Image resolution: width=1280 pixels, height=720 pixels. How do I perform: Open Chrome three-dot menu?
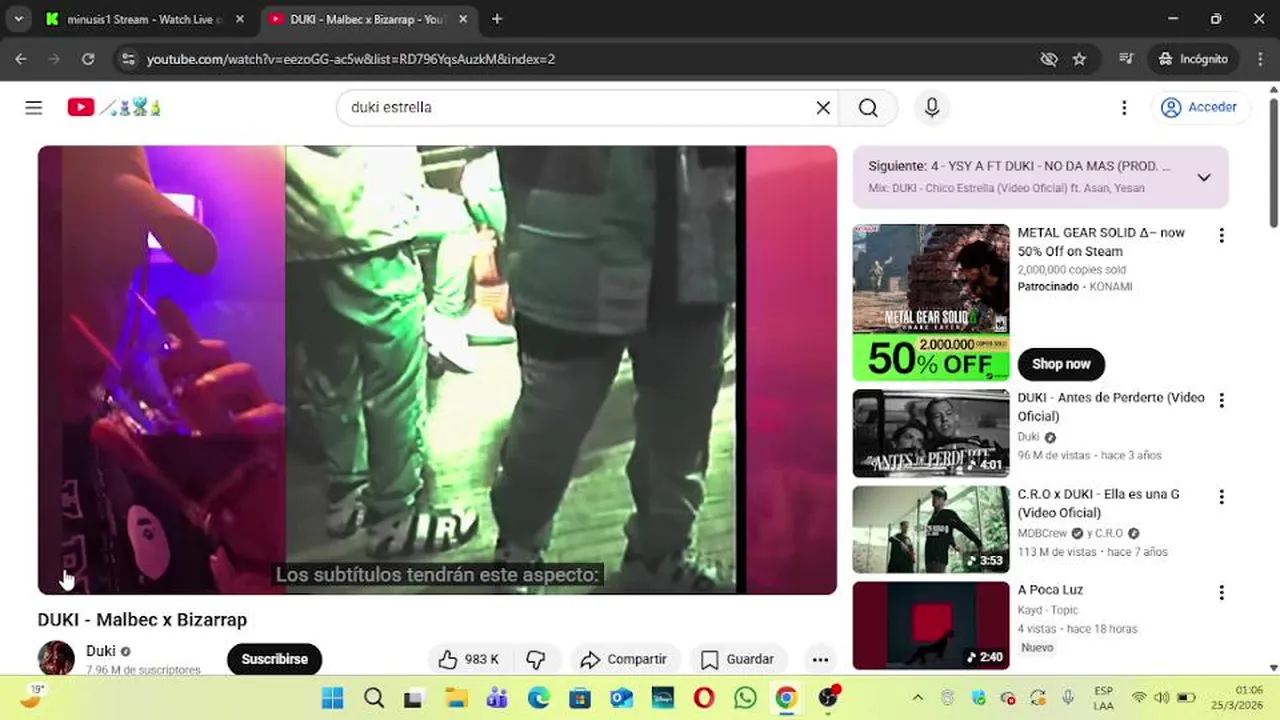pos(1259,59)
